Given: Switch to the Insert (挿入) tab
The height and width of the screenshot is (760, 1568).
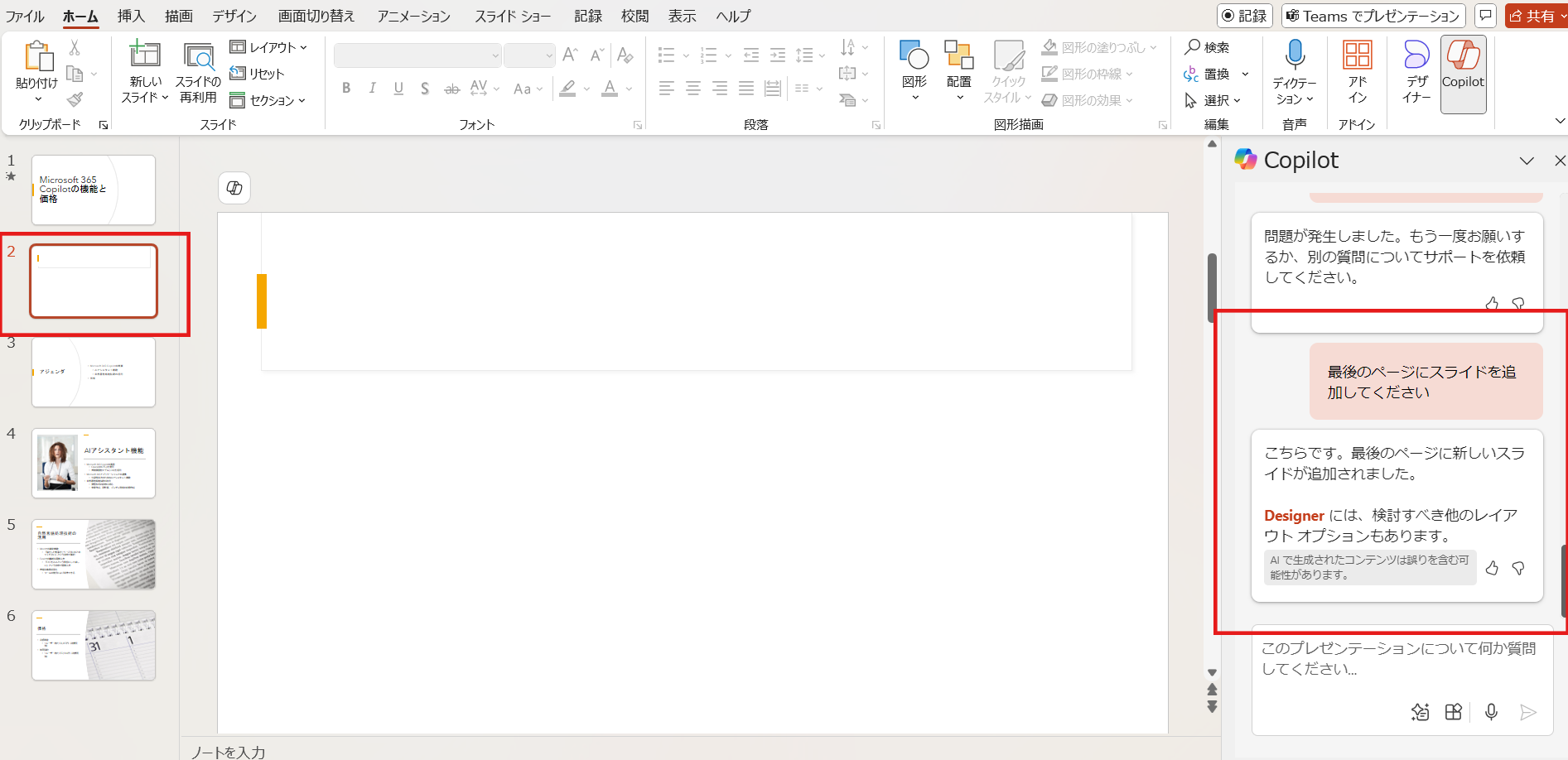Looking at the screenshot, I should coord(131,16).
